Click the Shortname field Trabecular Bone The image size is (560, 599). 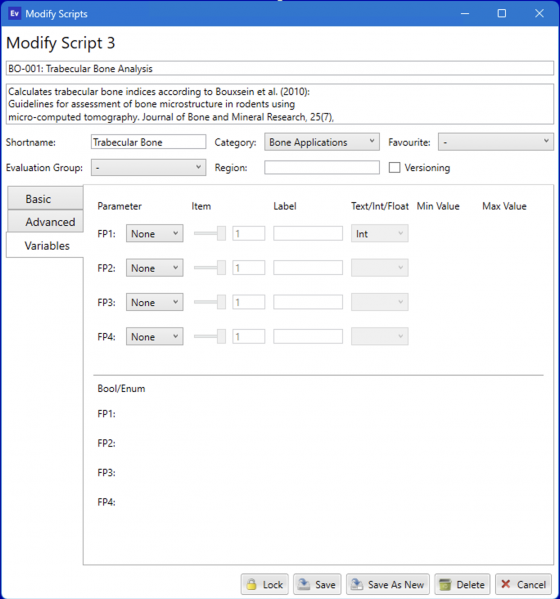pos(148,142)
